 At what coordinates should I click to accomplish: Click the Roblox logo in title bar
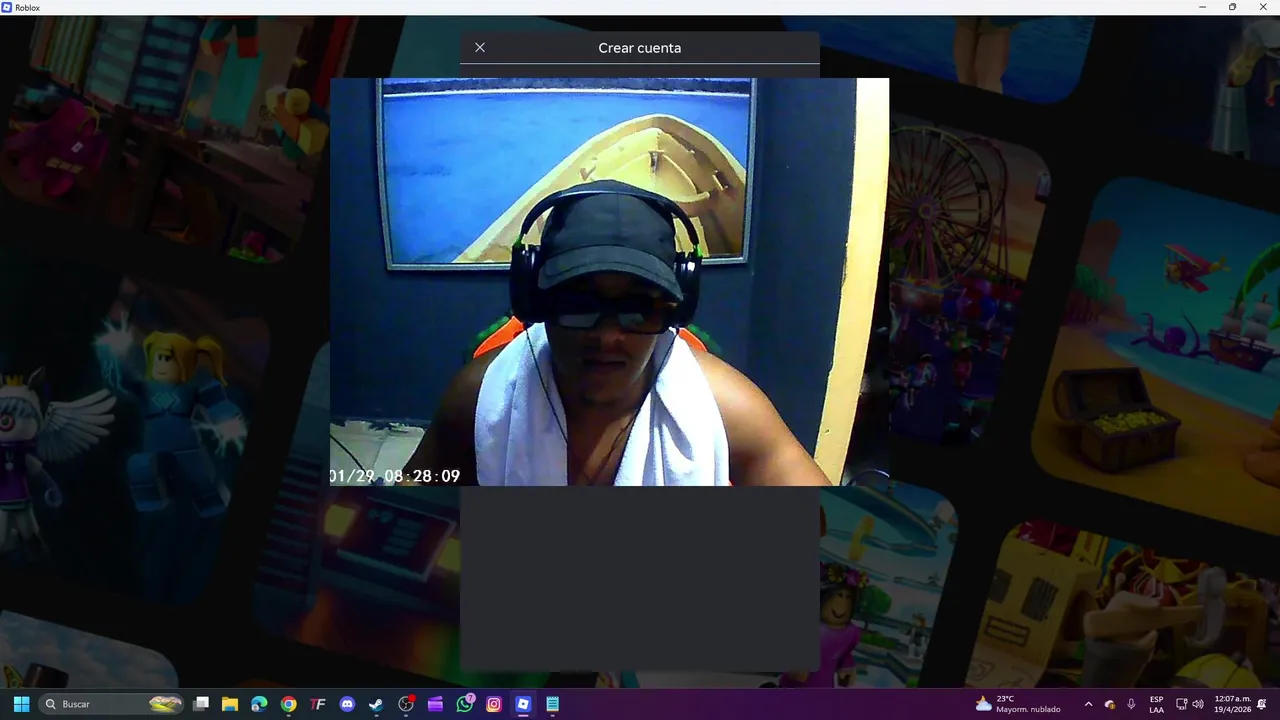point(7,7)
